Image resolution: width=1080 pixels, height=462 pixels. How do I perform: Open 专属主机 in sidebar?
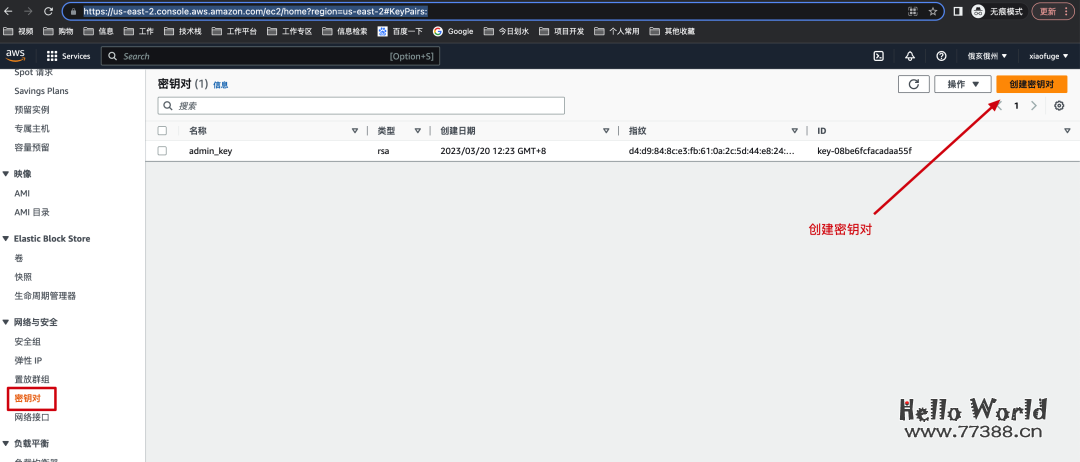[x=32, y=129]
